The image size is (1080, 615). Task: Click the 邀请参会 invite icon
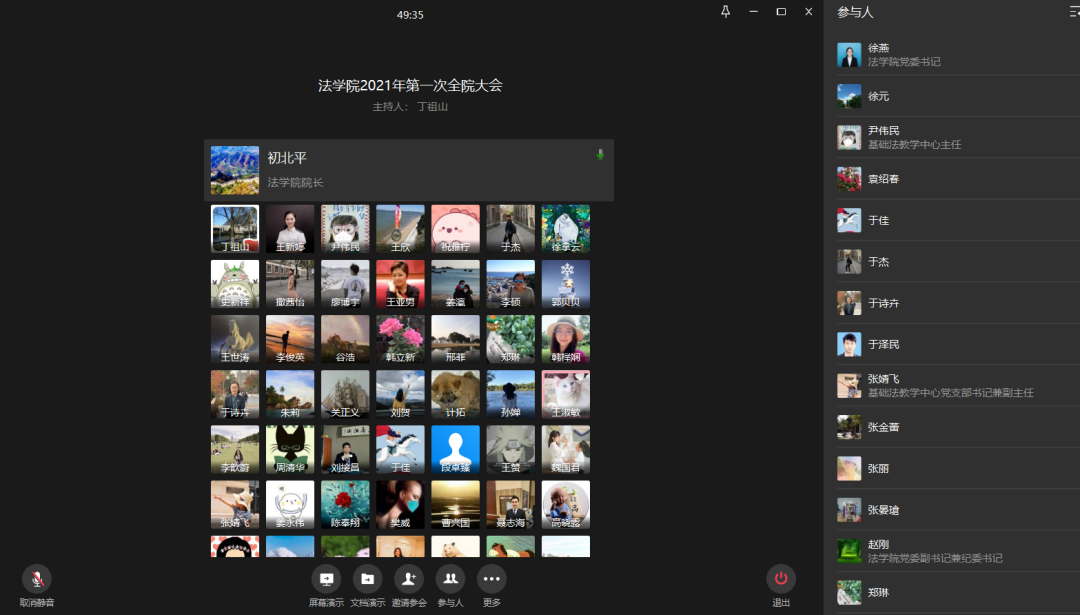point(408,579)
